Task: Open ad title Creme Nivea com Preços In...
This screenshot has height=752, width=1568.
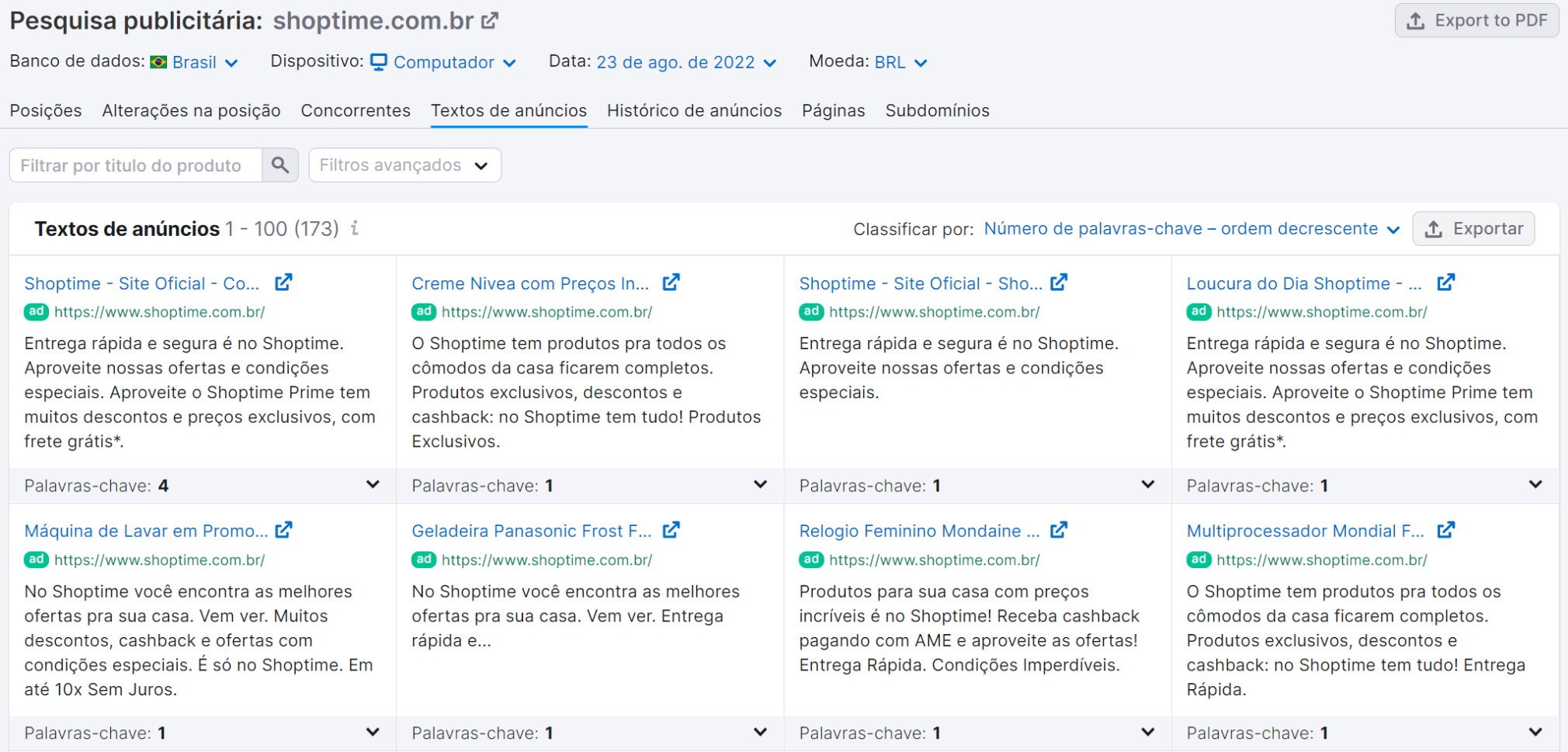Action: tap(530, 283)
